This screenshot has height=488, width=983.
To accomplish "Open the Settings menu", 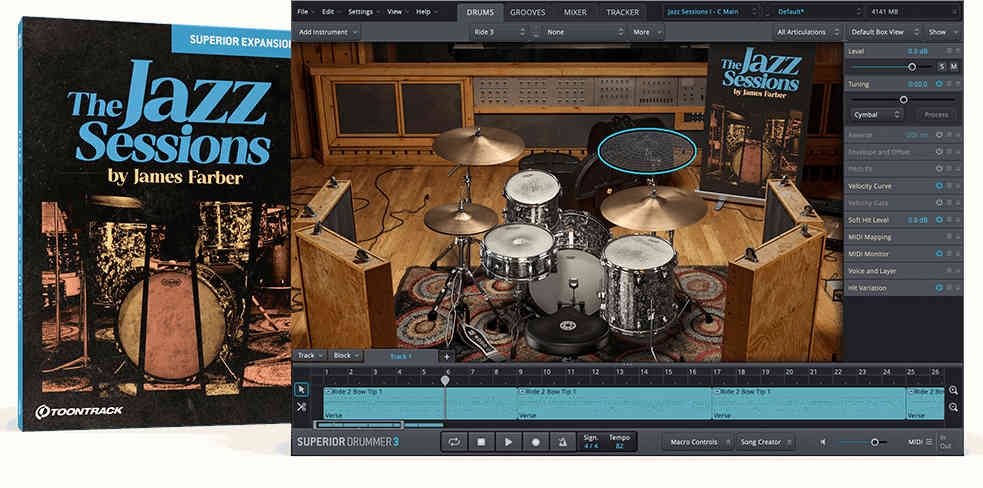I will click(364, 11).
